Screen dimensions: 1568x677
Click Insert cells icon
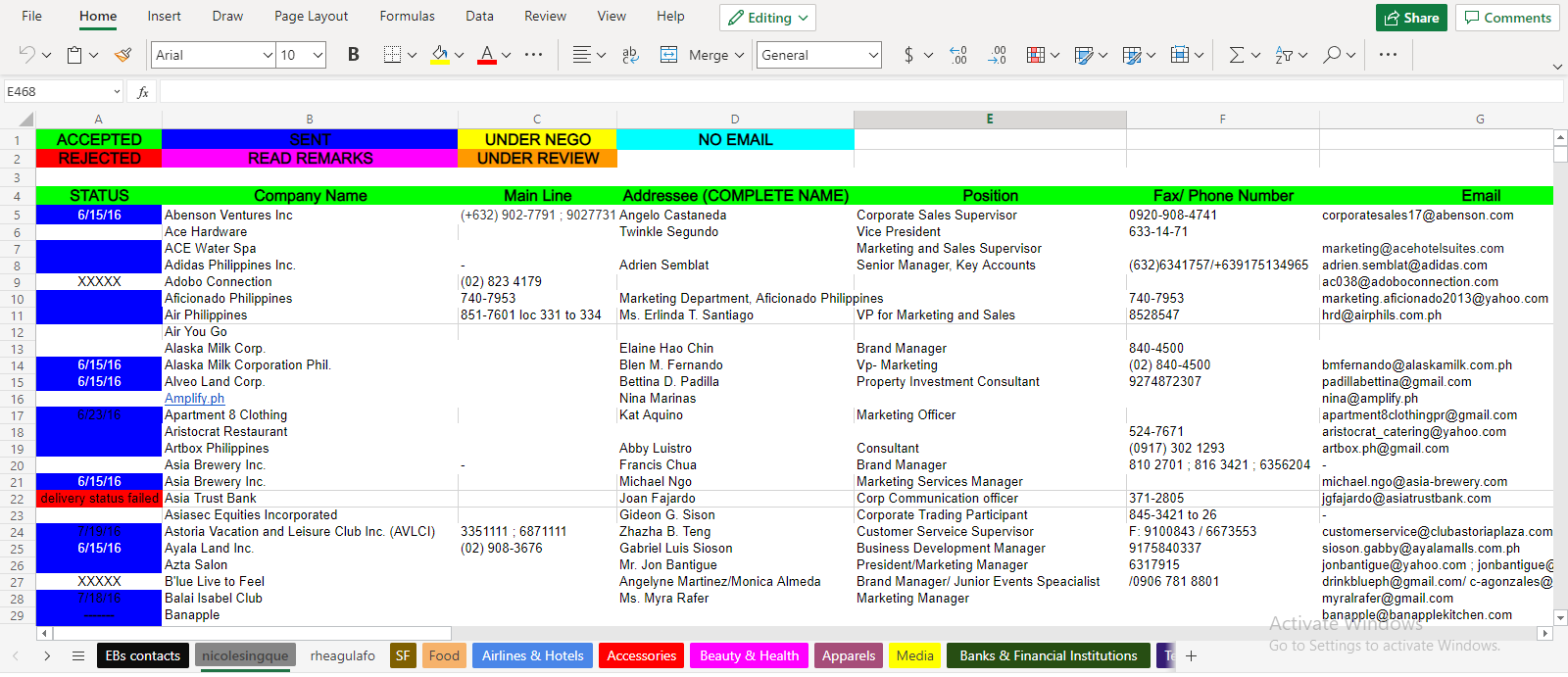point(1180,55)
